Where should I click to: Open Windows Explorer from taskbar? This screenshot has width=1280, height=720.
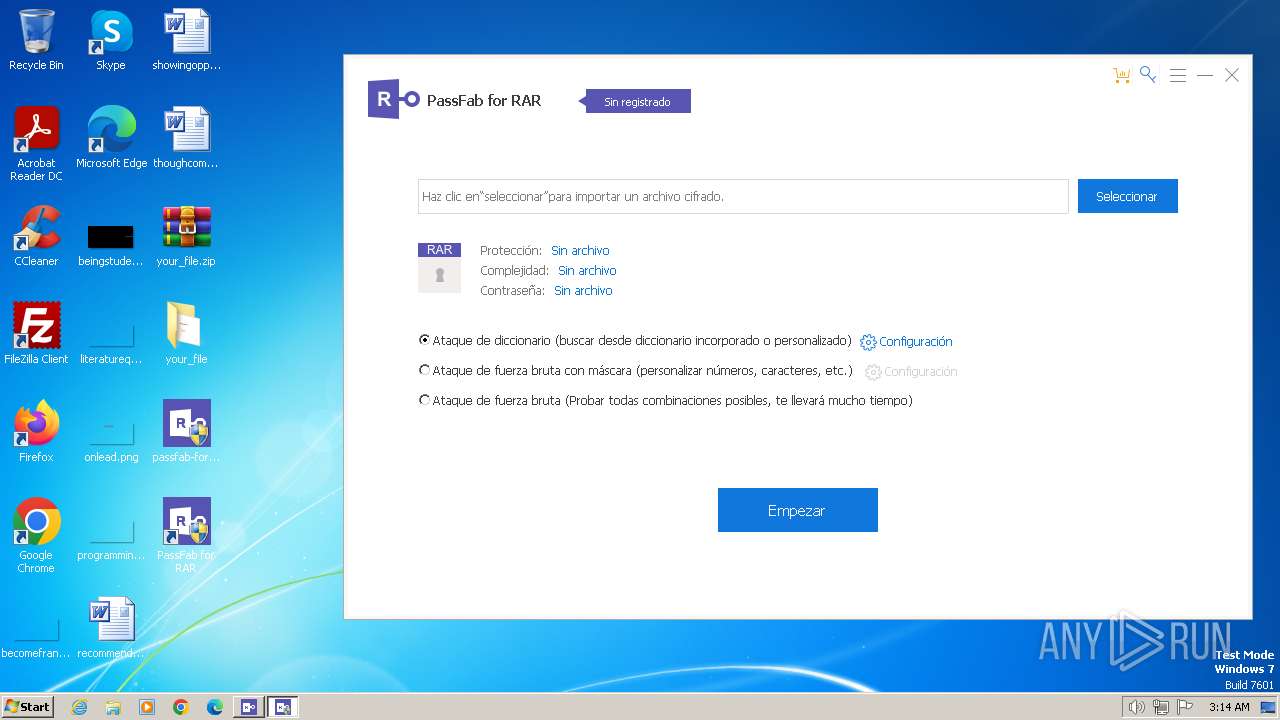pyautogui.click(x=113, y=707)
